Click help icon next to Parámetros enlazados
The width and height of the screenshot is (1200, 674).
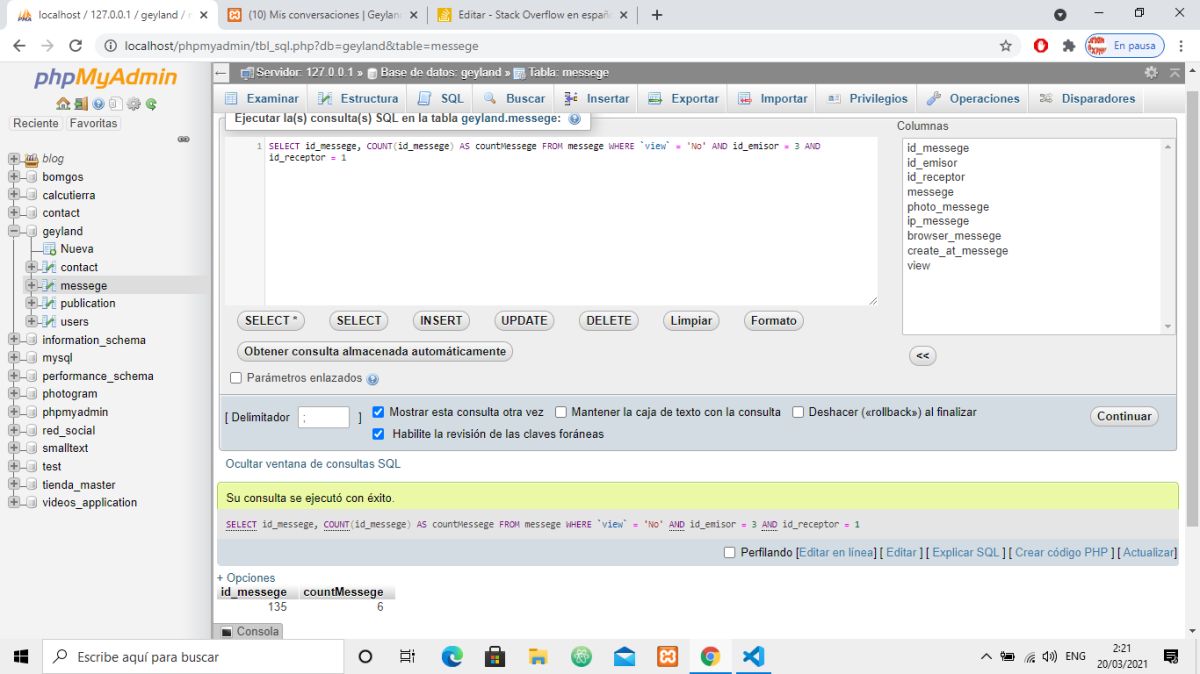point(372,379)
